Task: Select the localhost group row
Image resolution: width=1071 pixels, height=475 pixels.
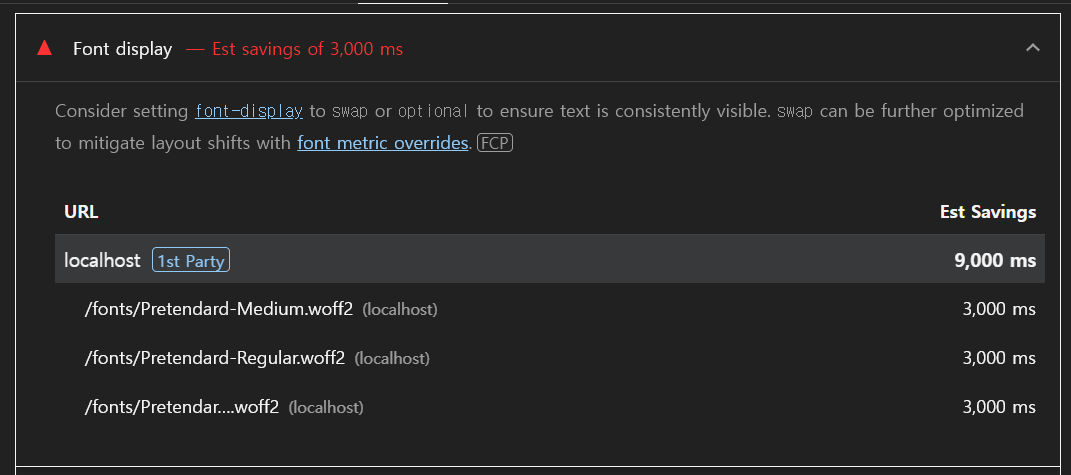Action: pyautogui.click(x=550, y=259)
